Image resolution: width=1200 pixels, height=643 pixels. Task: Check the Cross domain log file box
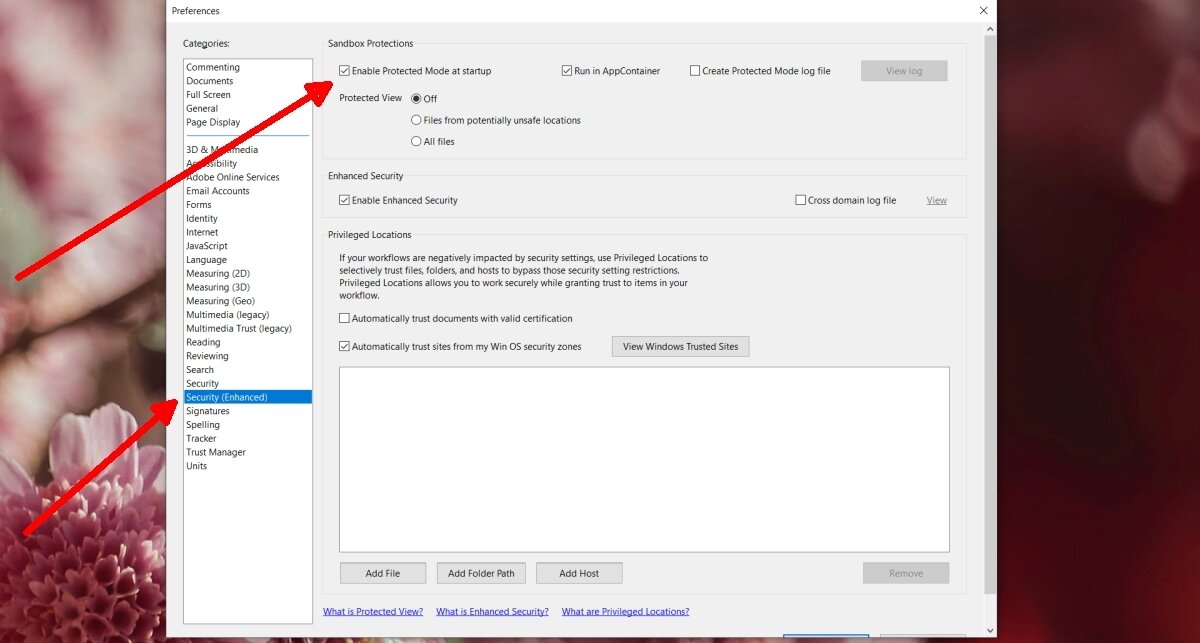click(x=800, y=200)
